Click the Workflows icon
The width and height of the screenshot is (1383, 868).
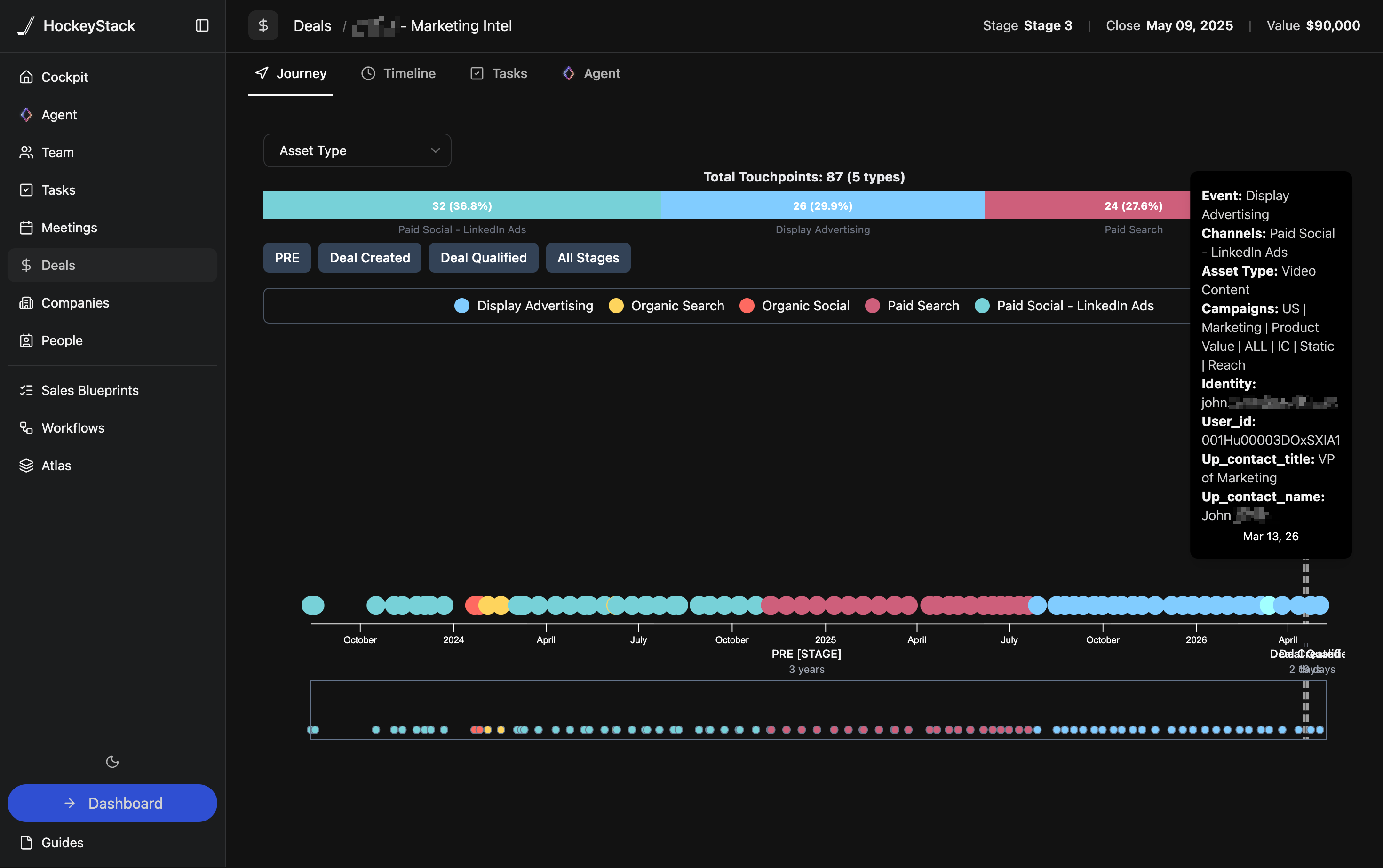26,428
